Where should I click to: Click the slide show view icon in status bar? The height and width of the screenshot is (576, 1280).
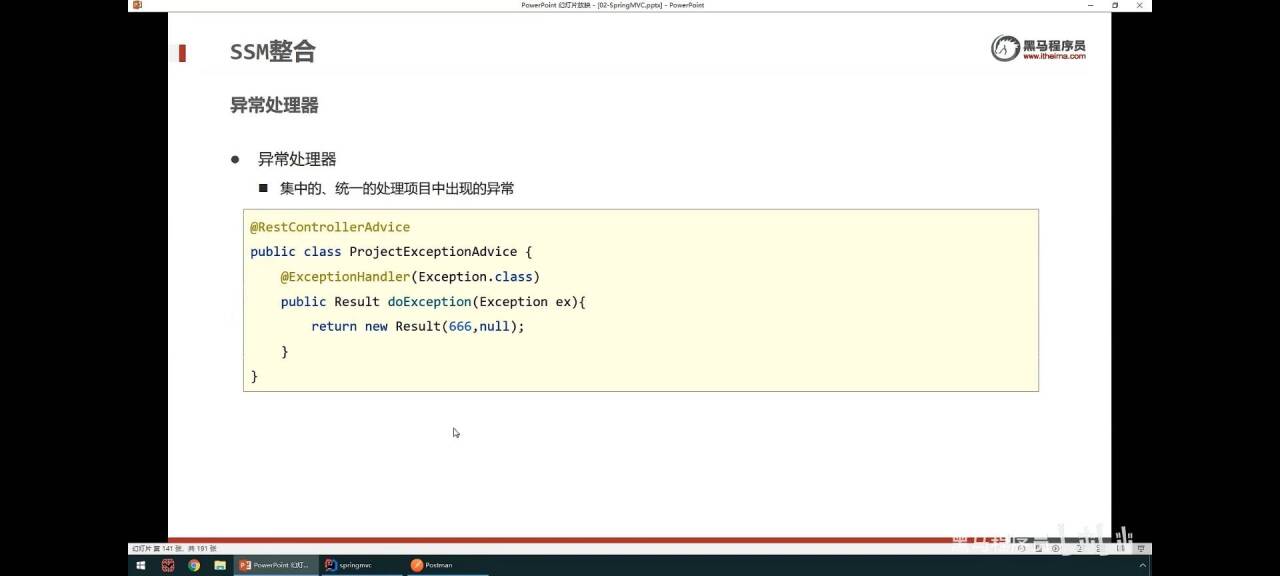1140,548
